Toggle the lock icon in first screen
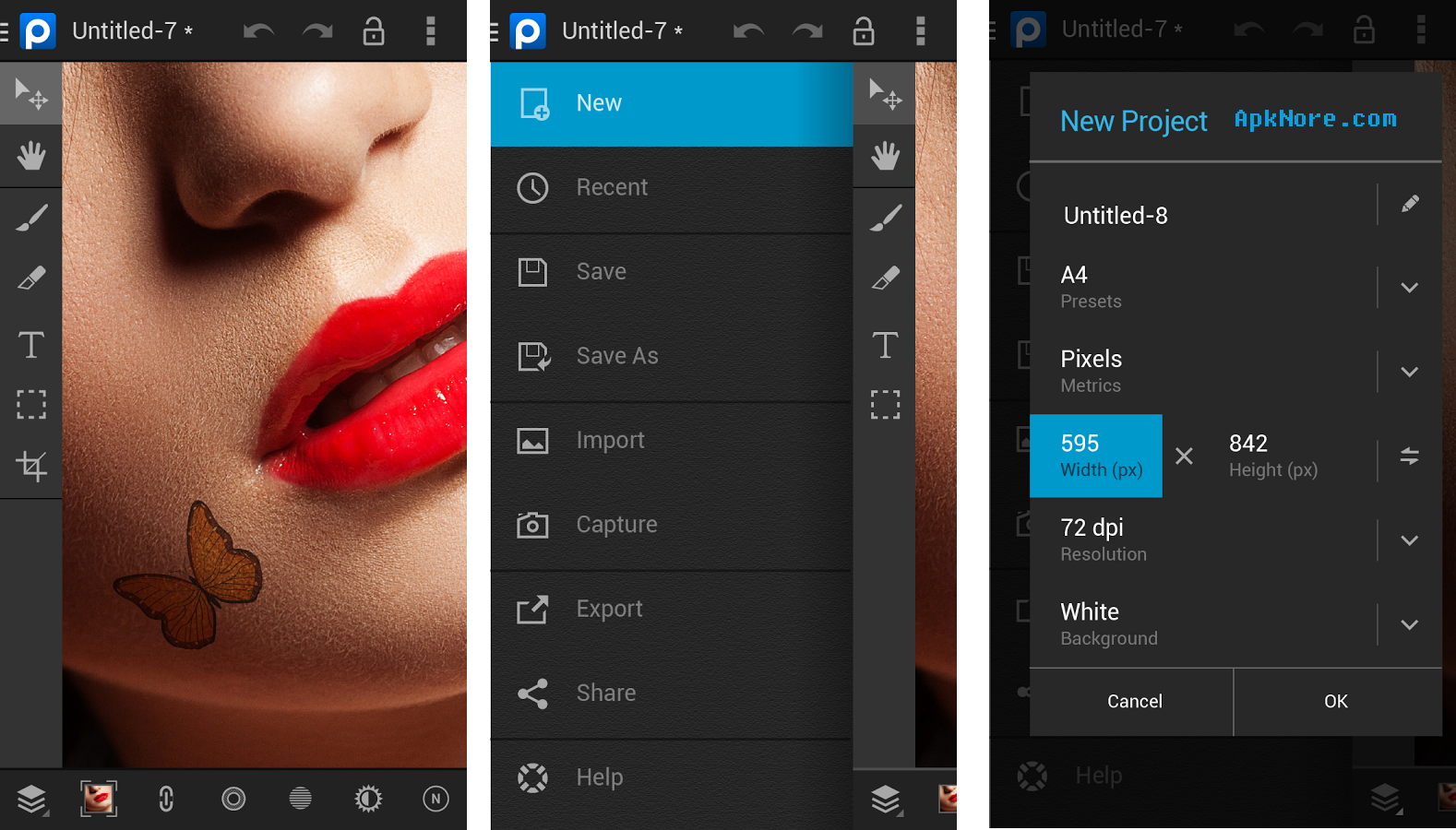 374,30
